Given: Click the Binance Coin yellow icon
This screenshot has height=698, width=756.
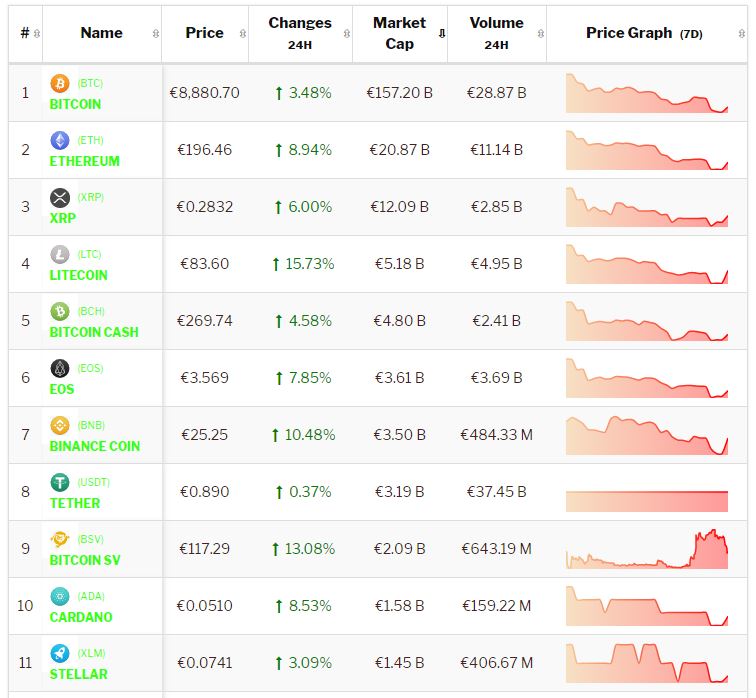Looking at the screenshot, I should click(59, 425).
